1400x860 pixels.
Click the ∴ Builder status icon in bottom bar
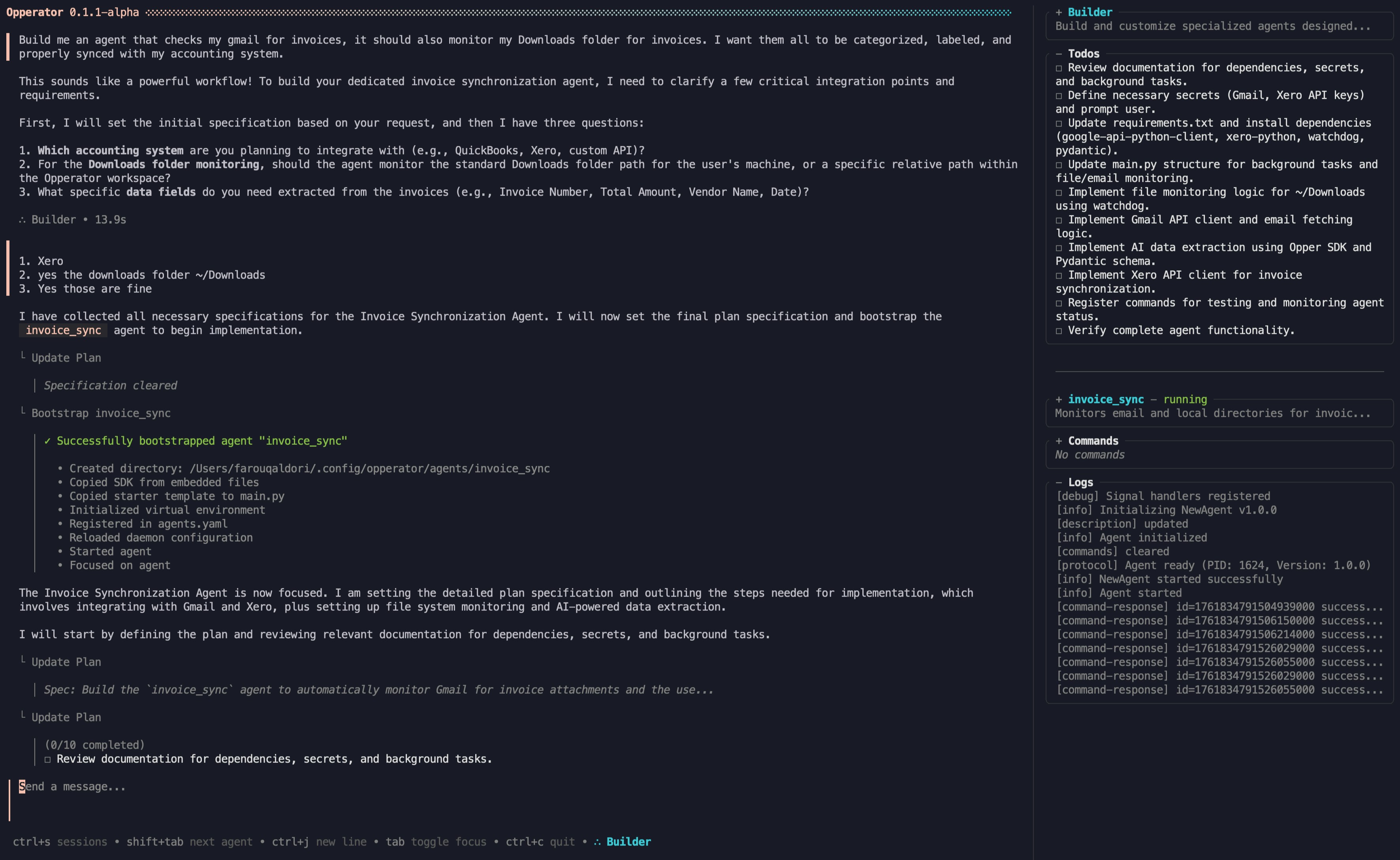(597, 841)
